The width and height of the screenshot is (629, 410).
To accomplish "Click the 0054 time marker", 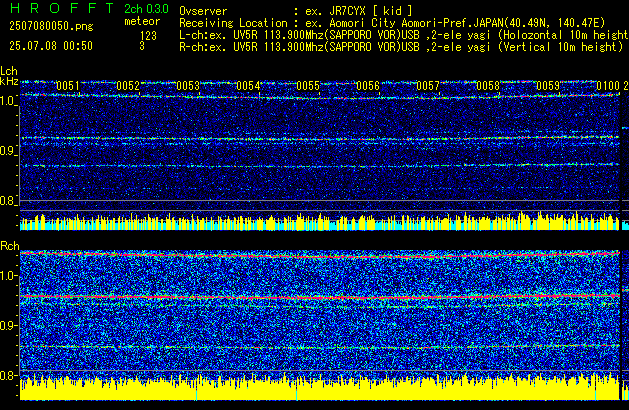I will pos(248,86).
